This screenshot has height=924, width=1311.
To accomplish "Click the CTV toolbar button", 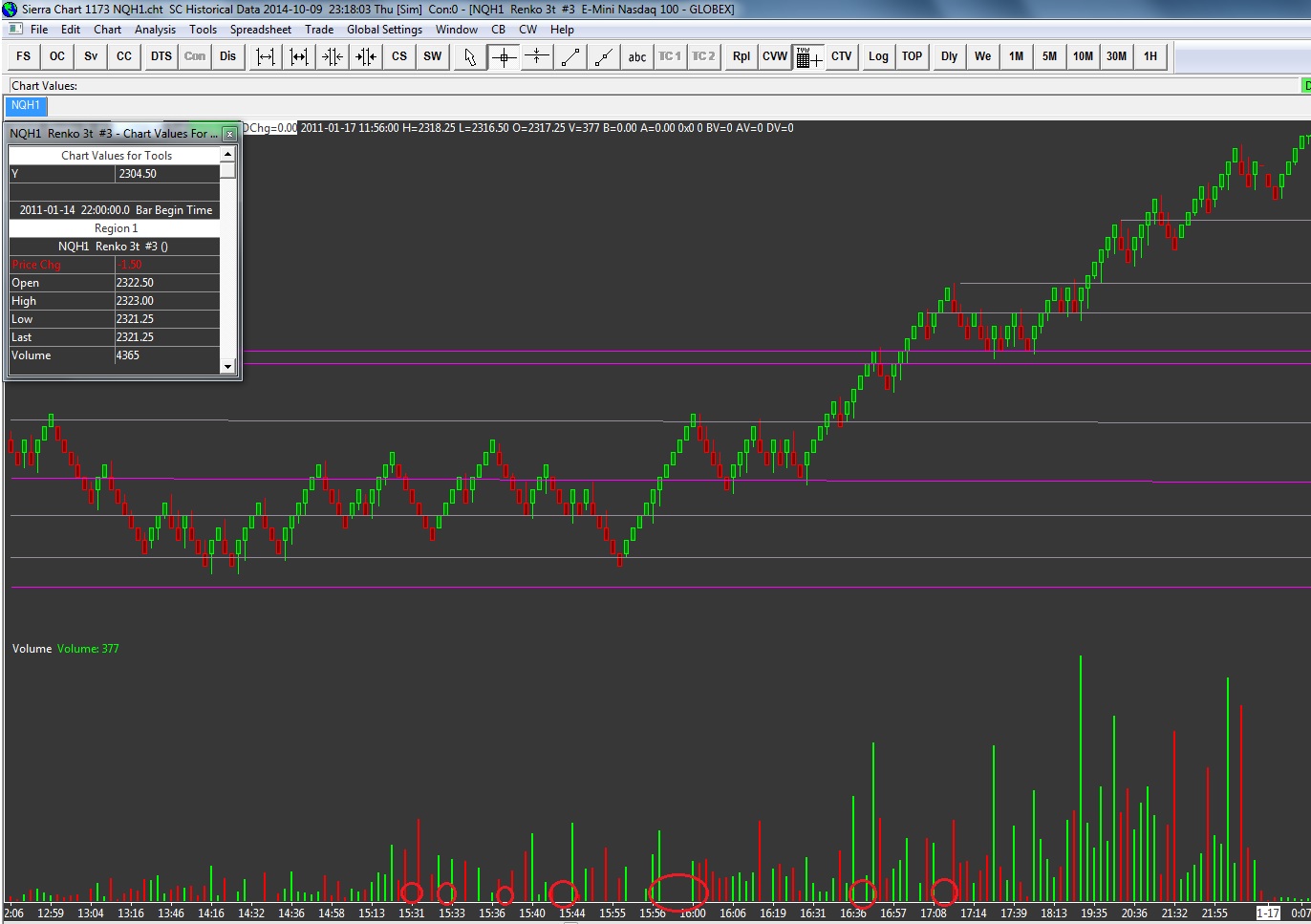I will click(842, 56).
